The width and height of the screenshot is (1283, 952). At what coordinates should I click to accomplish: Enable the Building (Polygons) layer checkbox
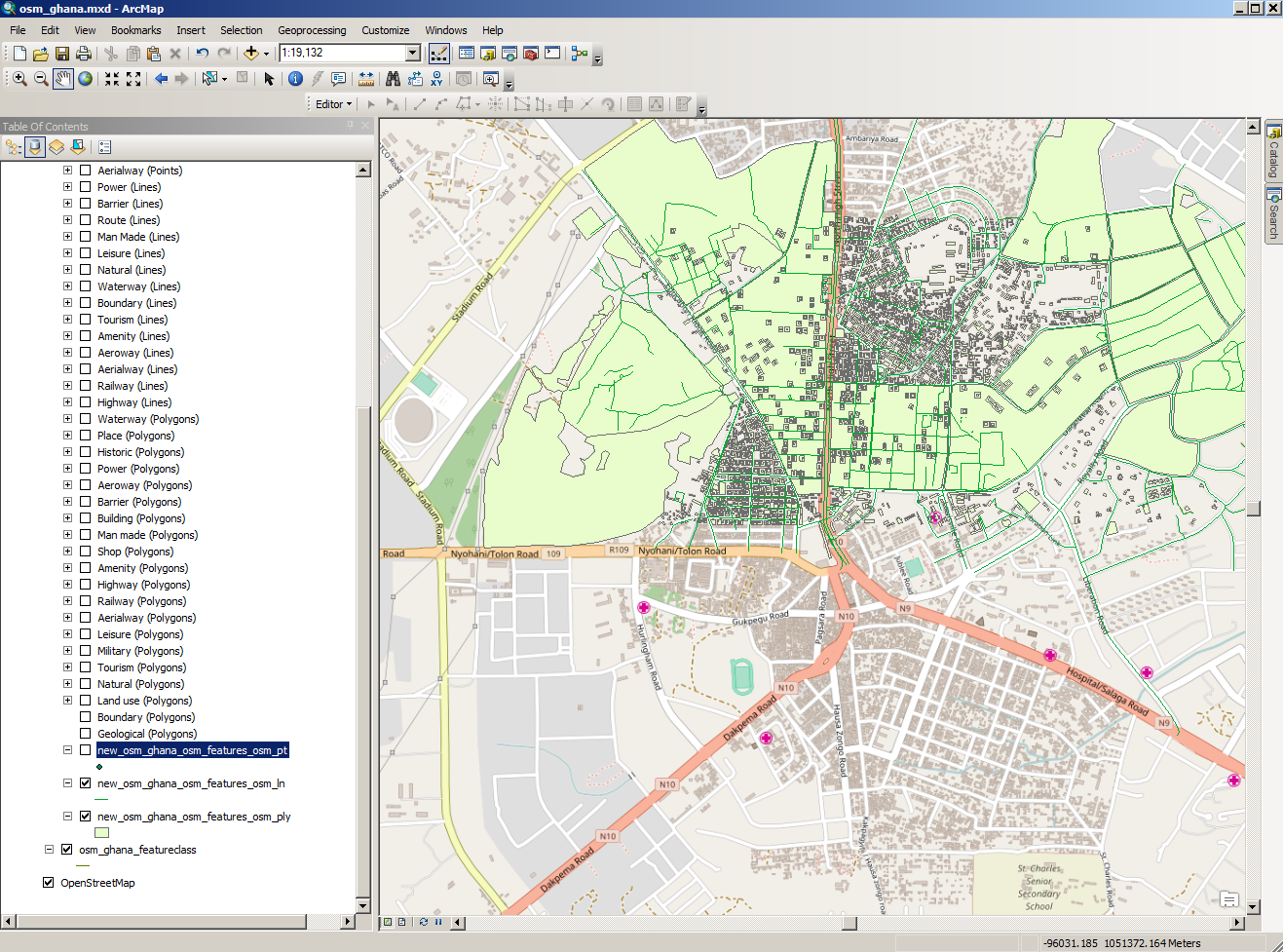click(x=86, y=518)
